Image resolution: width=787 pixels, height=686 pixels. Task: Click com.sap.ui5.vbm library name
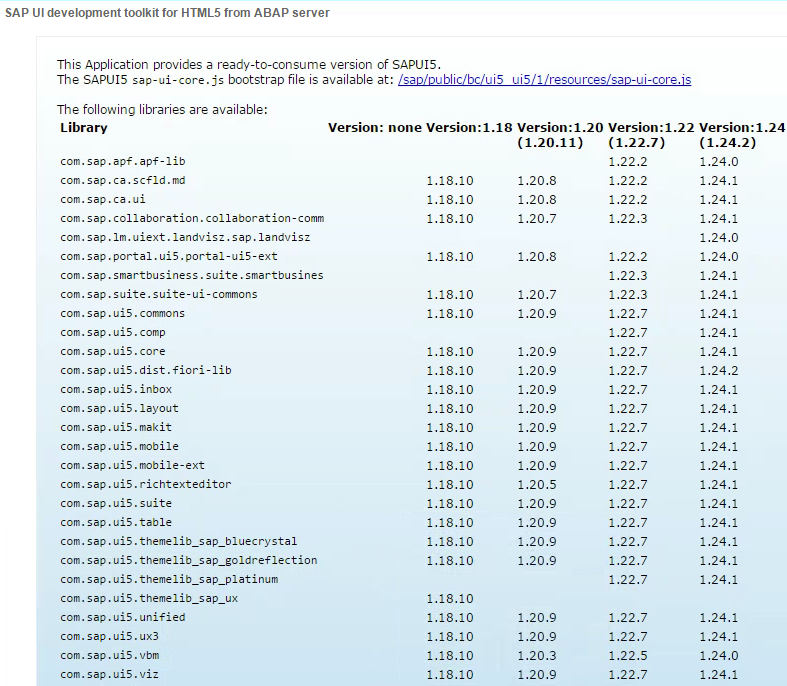tap(109, 655)
